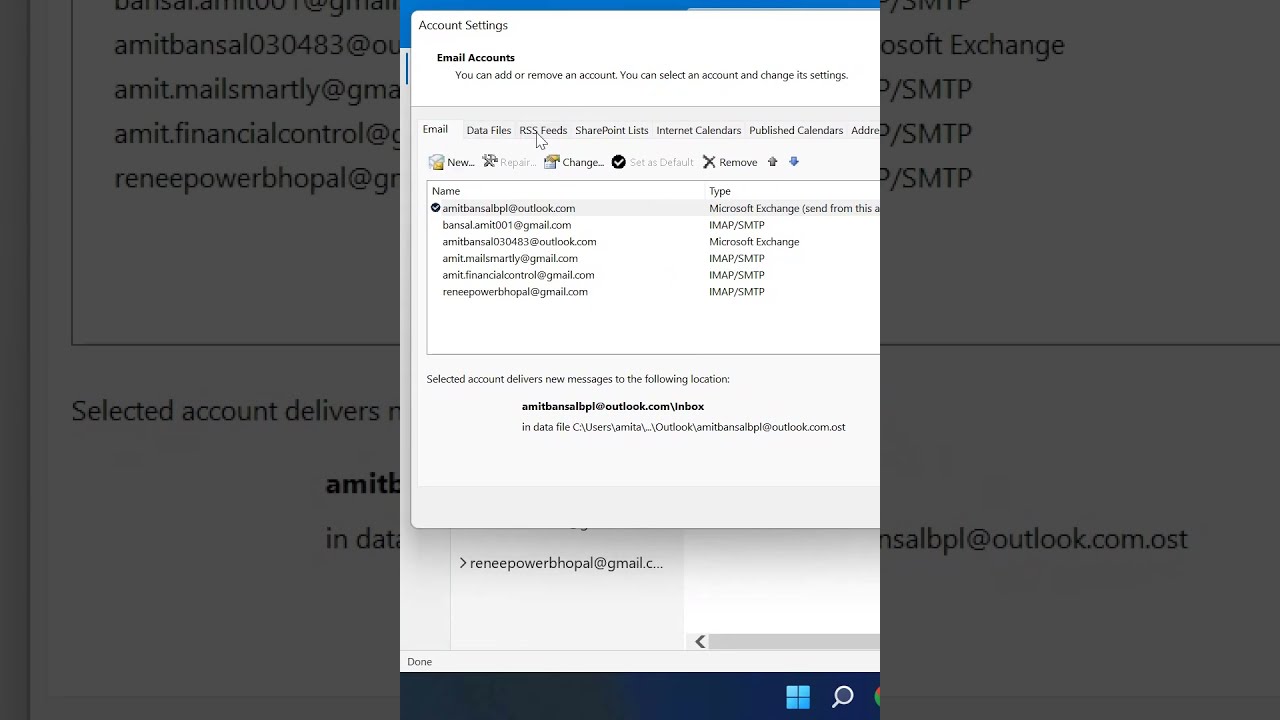Open the cut-off Address Books tab
Image resolution: width=1280 pixels, height=720 pixels.
(x=865, y=130)
